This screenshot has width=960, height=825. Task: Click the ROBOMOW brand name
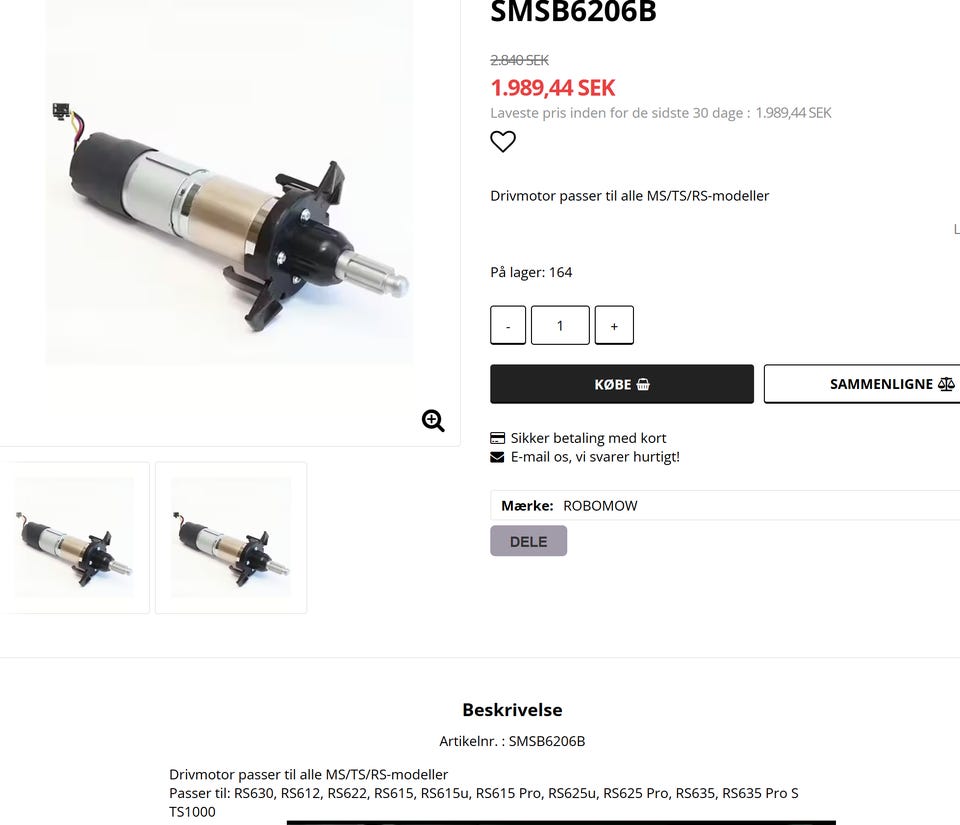click(600, 506)
